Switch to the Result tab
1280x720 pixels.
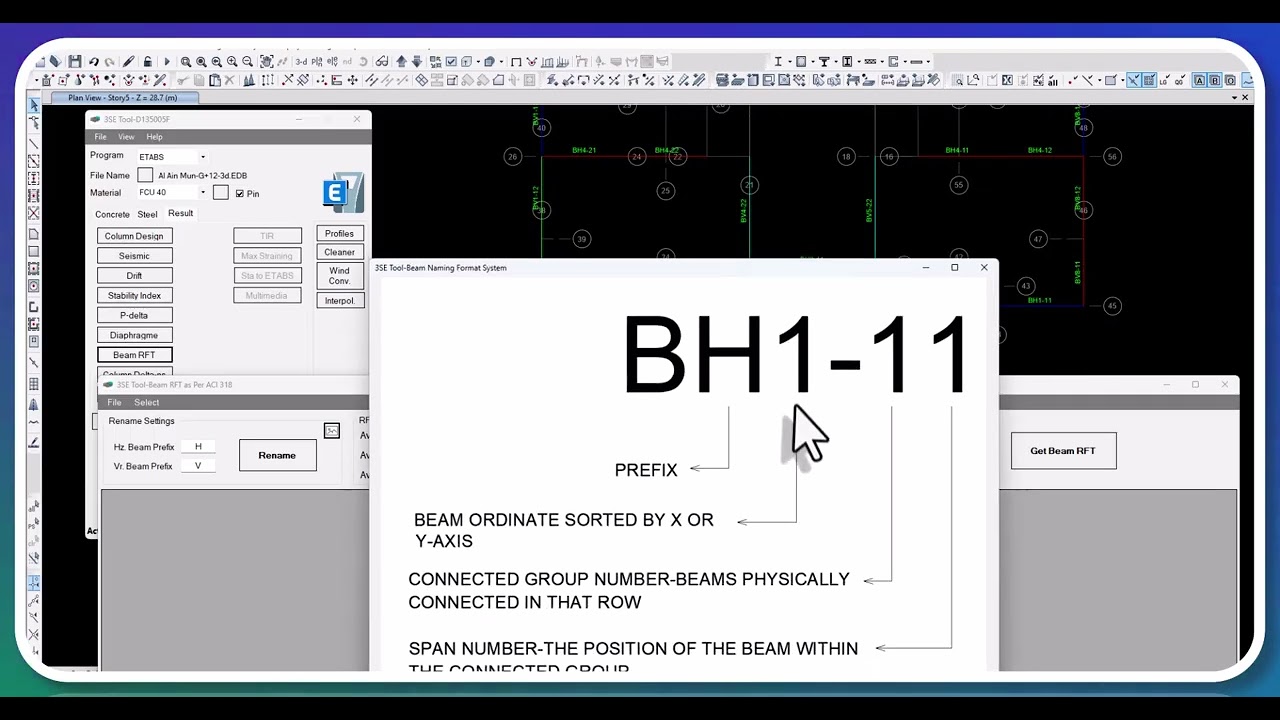pyautogui.click(x=180, y=213)
